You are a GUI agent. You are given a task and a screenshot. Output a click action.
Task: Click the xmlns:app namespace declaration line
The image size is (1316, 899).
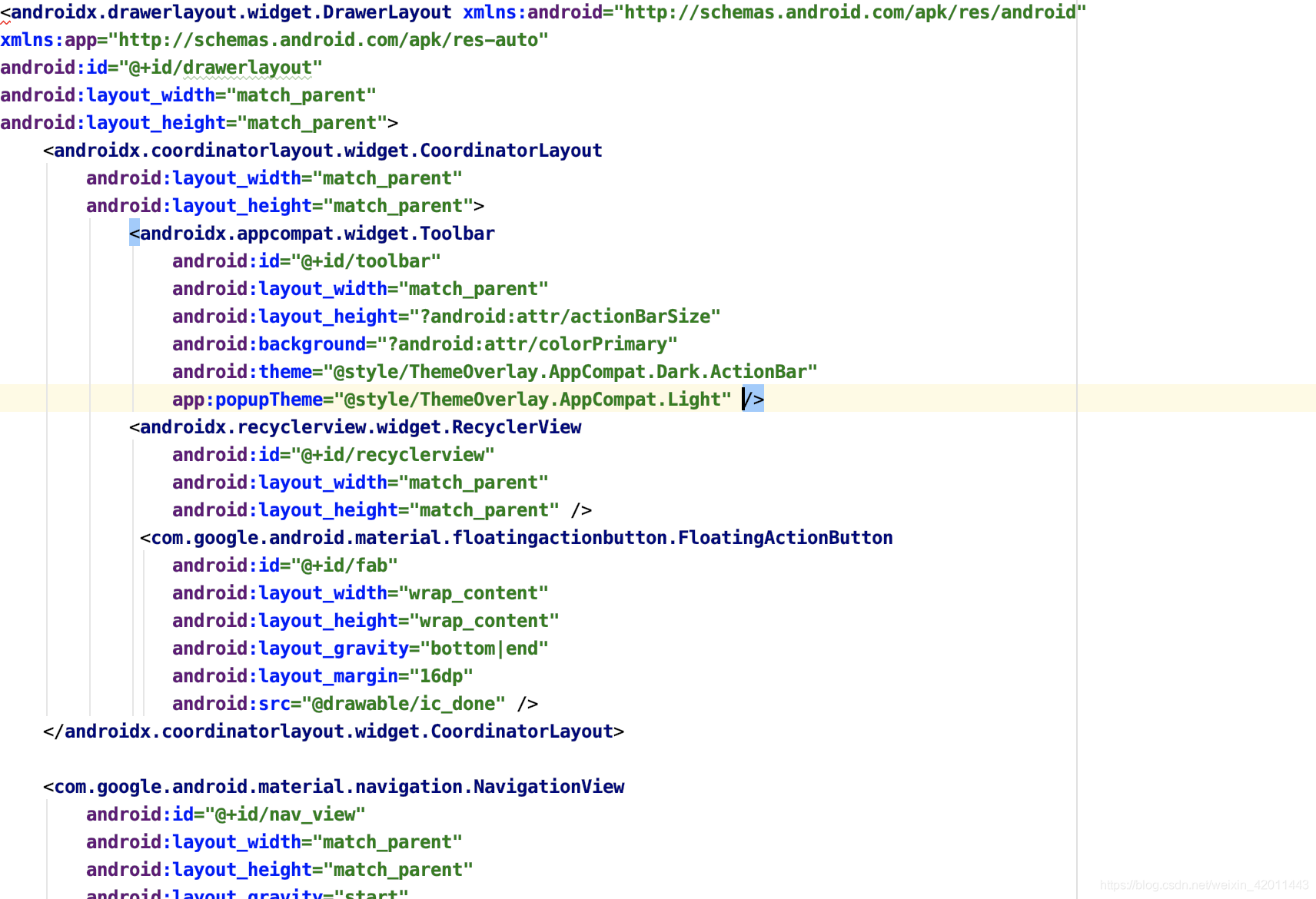(x=274, y=40)
